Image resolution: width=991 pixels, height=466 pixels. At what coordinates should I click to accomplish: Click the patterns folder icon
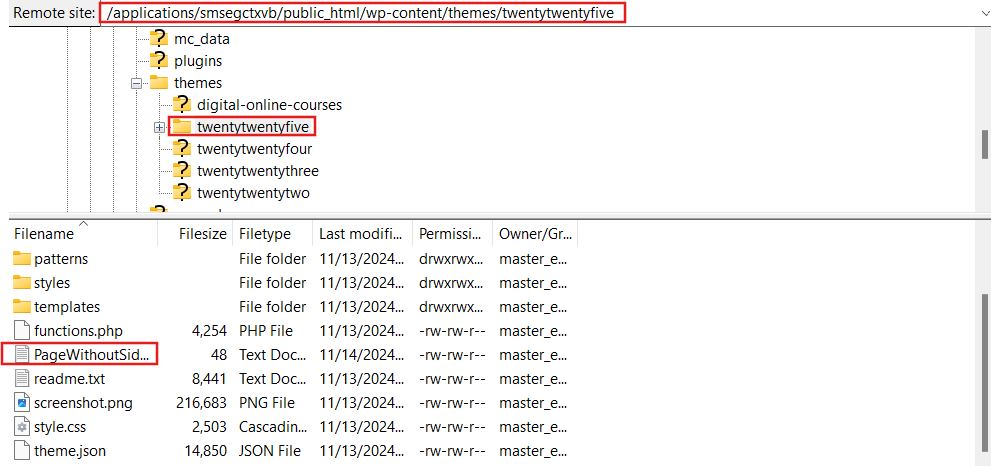(22, 258)
